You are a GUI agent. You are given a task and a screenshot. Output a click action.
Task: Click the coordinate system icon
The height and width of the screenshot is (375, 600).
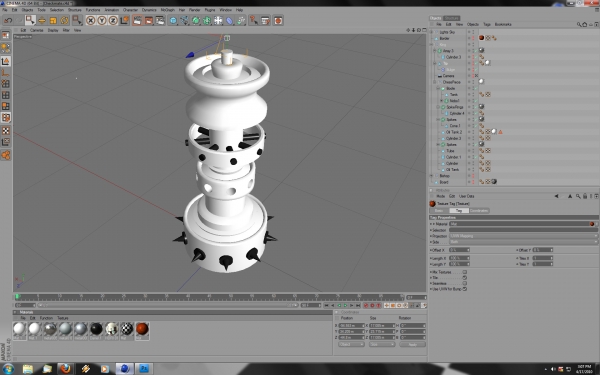[x=124, y=20]
